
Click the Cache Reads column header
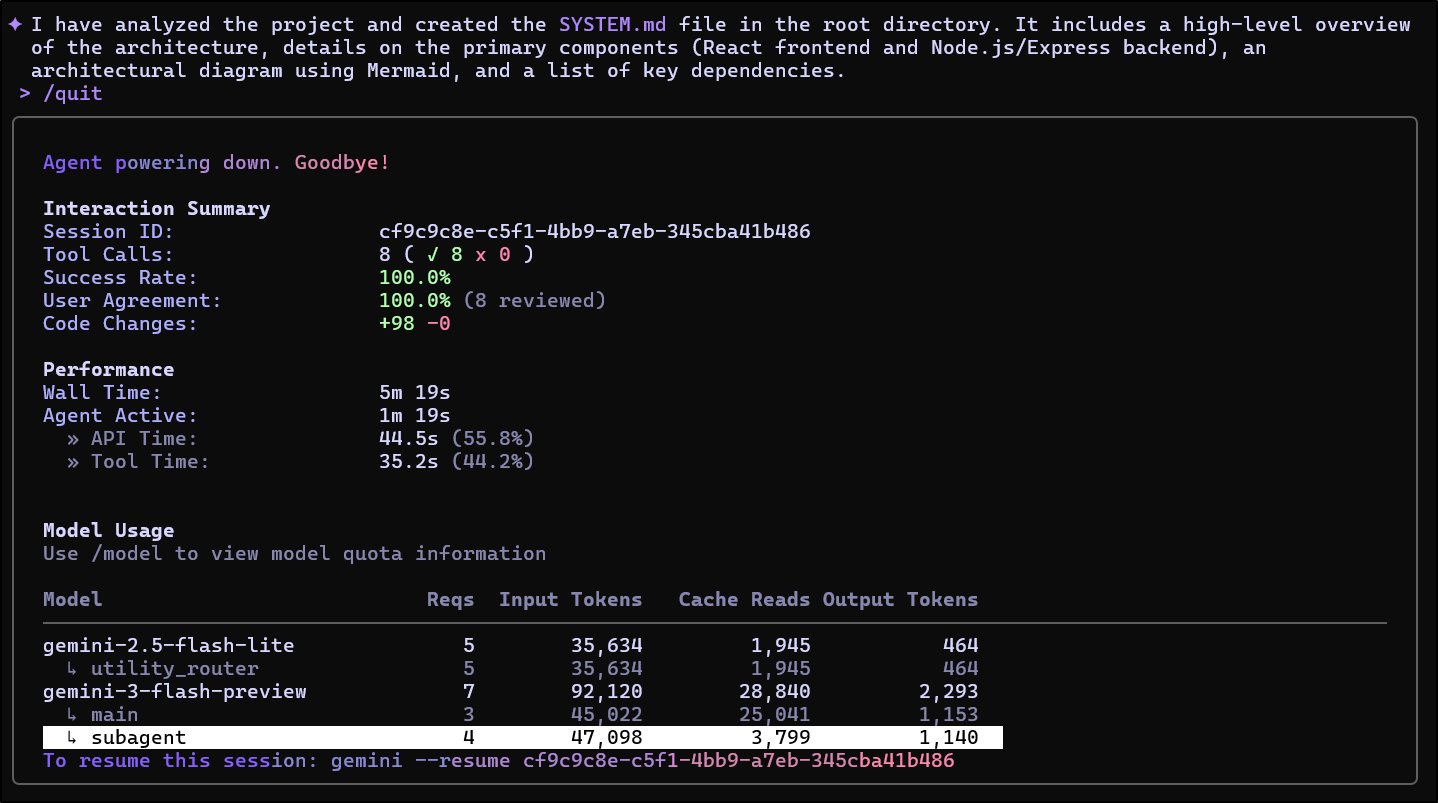[x=744, y=600]
